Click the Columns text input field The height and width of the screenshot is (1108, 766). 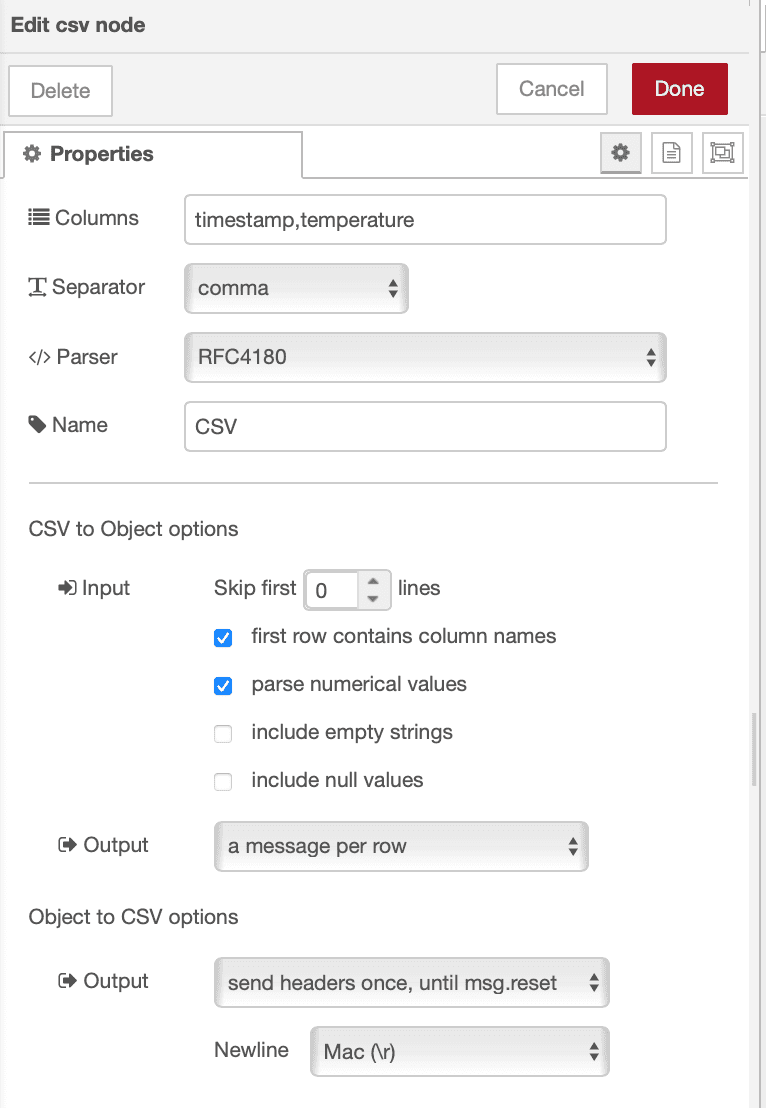tap(425, 219)
